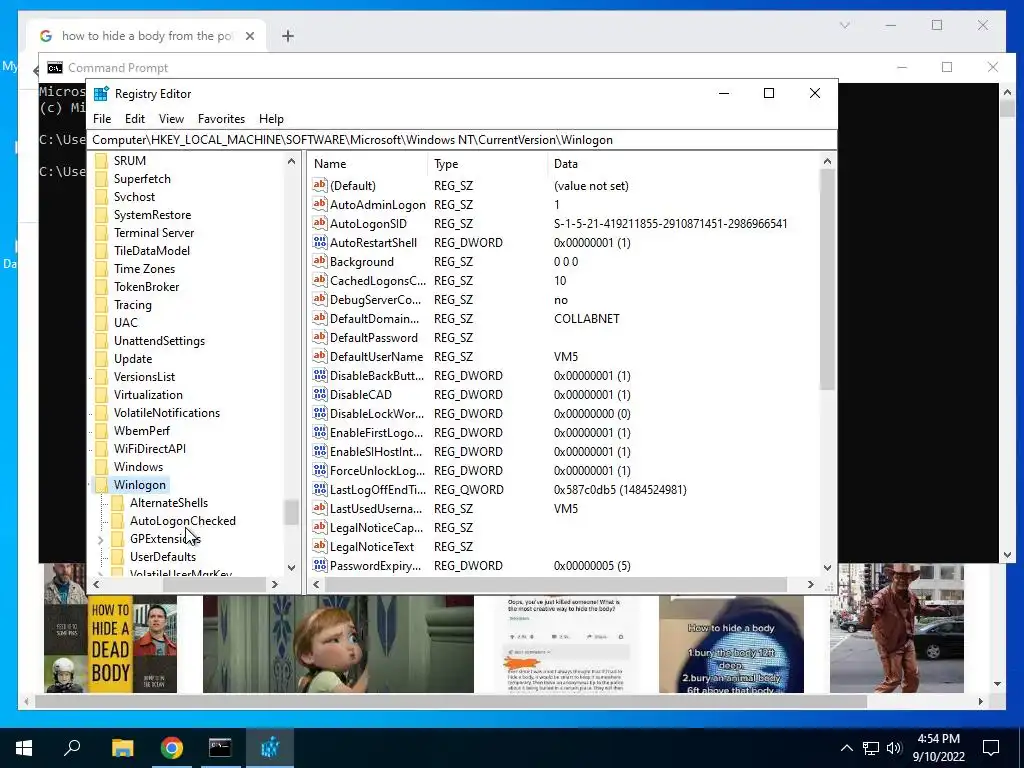Image resolution: width=1024 pixels, height=768 pixels.
Task: Select the LegalNoticeText value
Action: pyautogui.click(x=372, y=547)
